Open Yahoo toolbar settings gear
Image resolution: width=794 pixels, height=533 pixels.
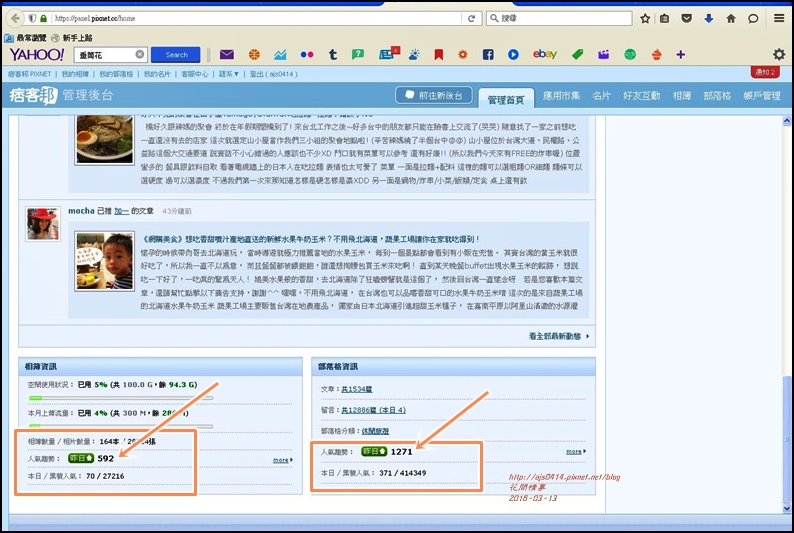779,54
